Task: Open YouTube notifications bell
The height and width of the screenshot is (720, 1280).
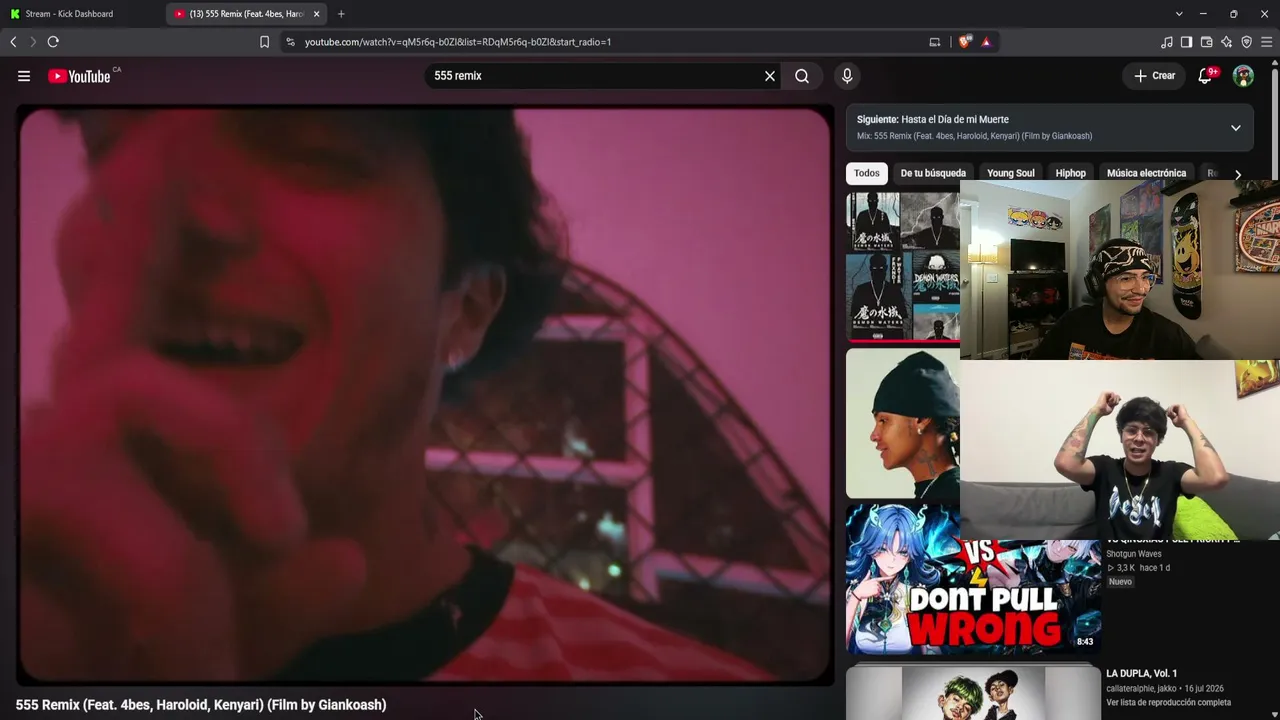Action: tap(1206, 76)
